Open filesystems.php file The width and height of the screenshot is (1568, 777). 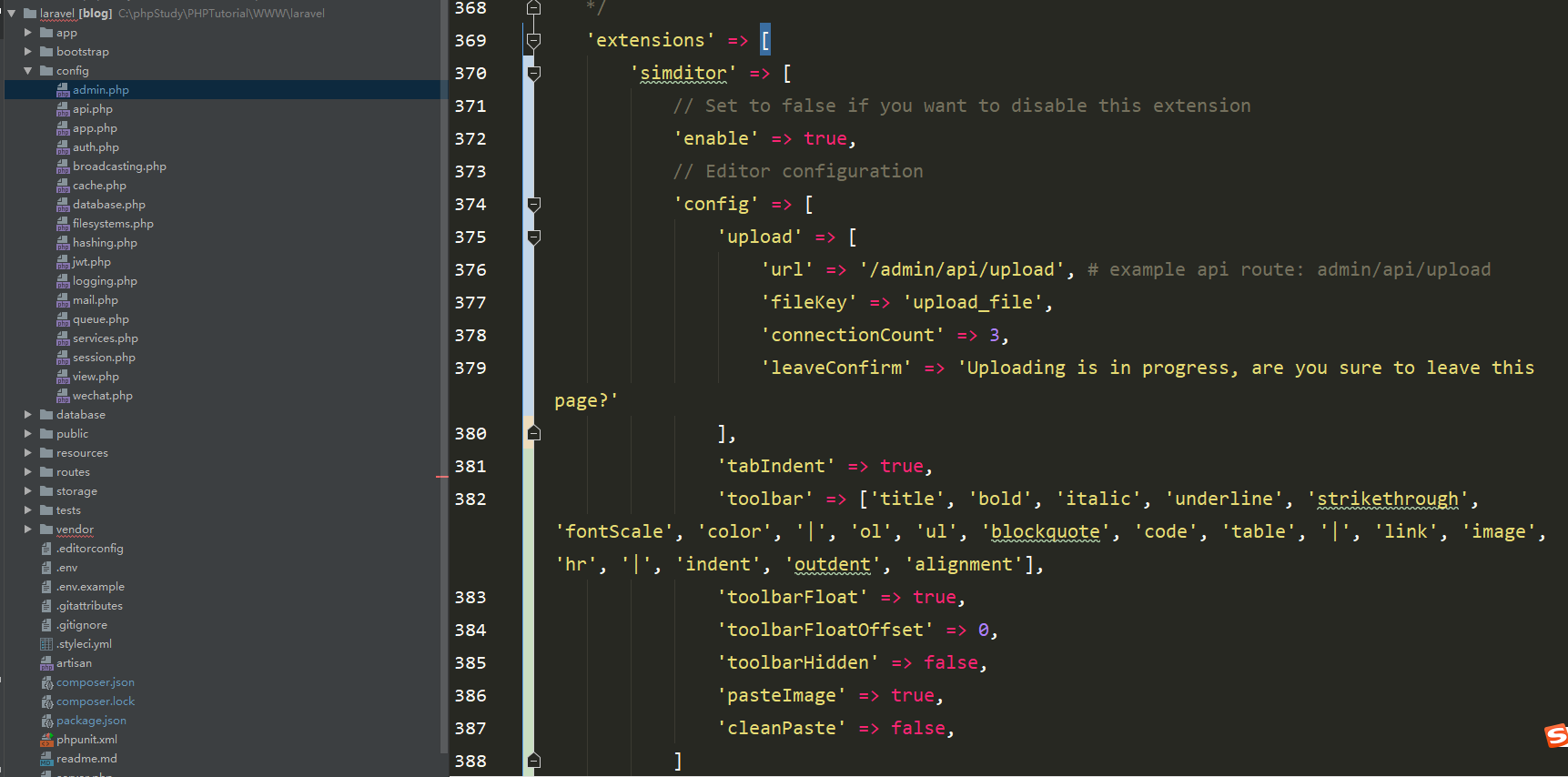tap(113, 223)
